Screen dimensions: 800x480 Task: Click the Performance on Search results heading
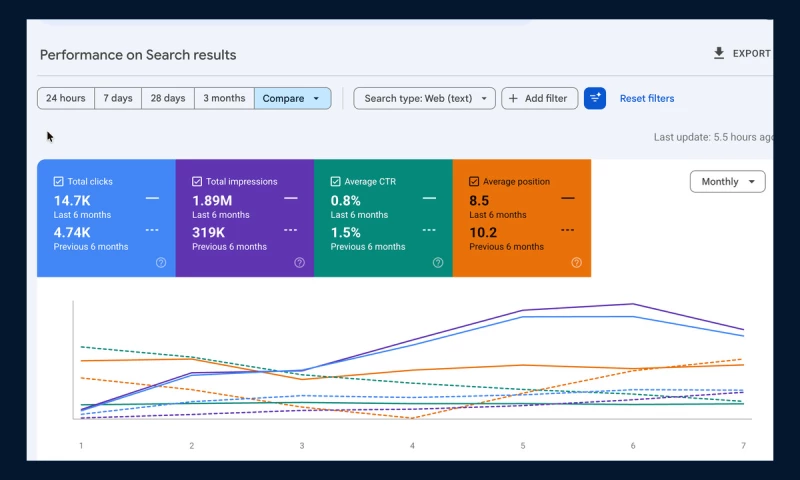click(x=138, y=55)
